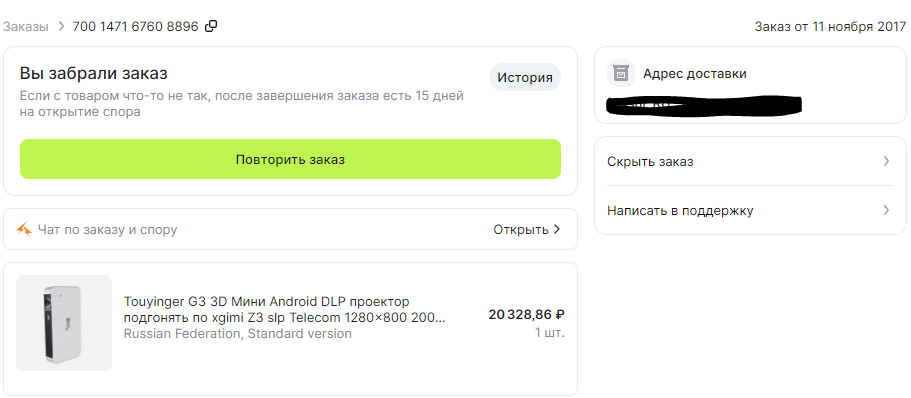
Task: Open the История order history
Action: (525, 77)
